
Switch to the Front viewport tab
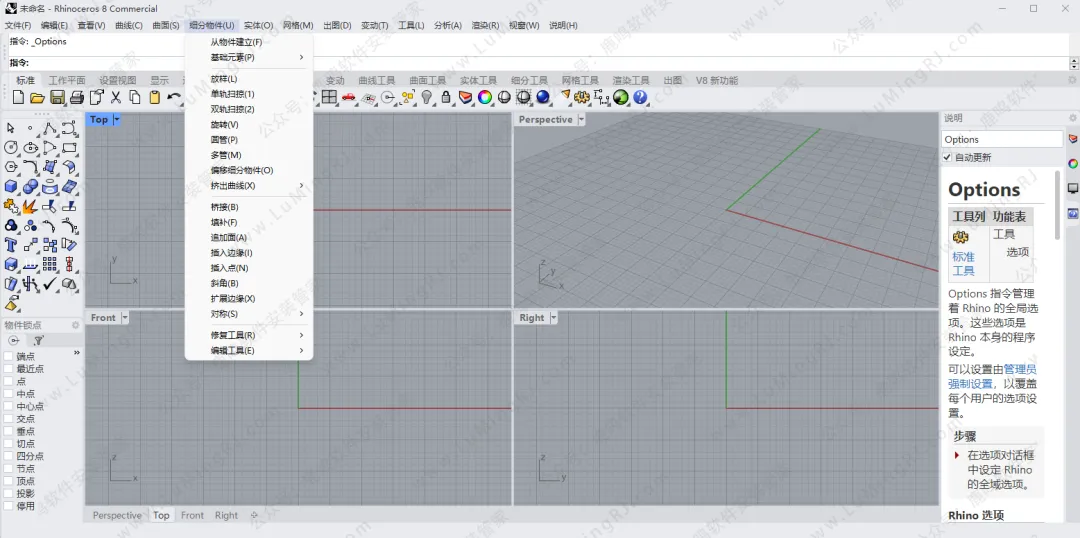[x=192, y=516]
